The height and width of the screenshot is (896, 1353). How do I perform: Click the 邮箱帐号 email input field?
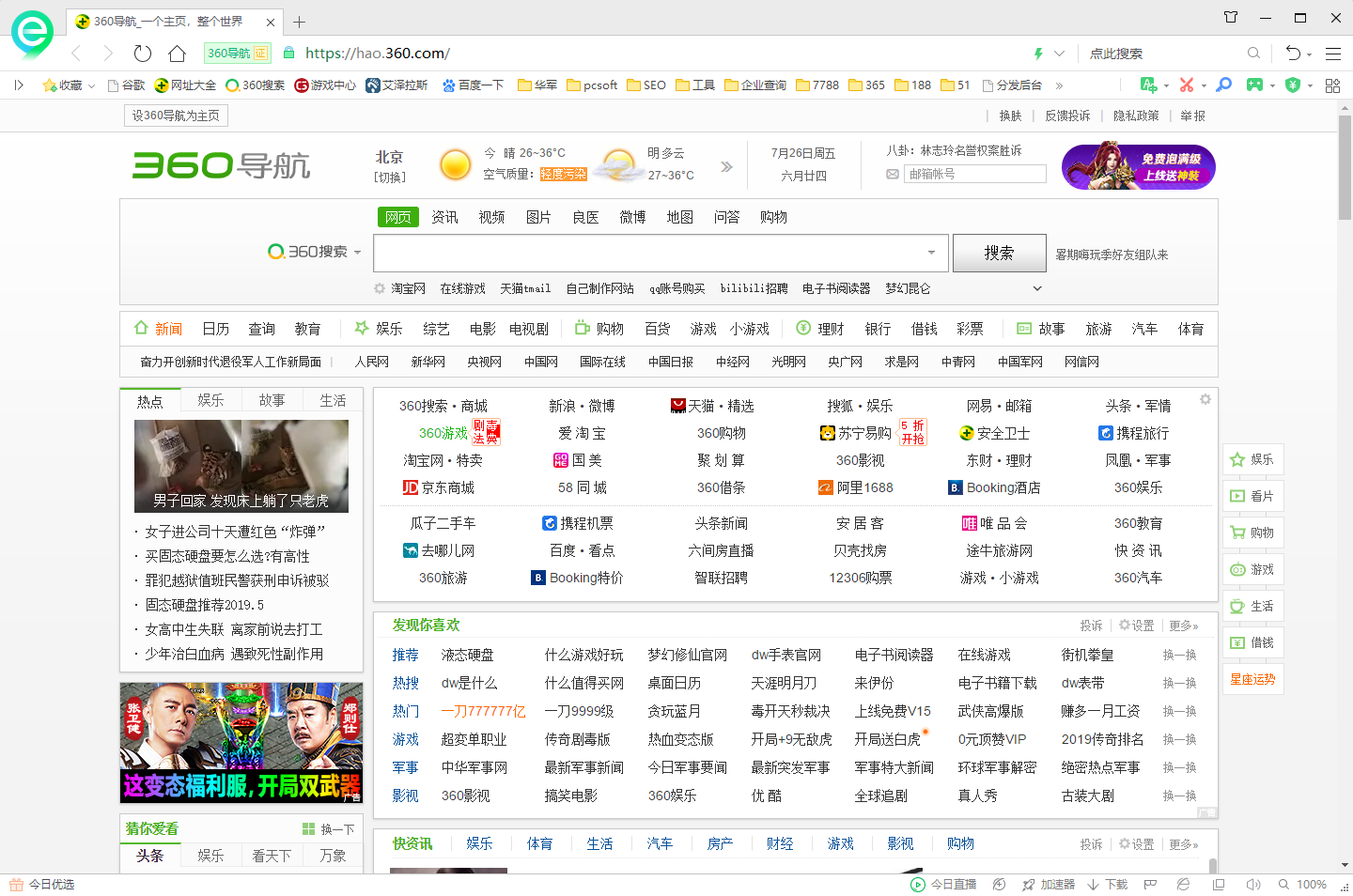pyautogui.click(x=974, y=173)
